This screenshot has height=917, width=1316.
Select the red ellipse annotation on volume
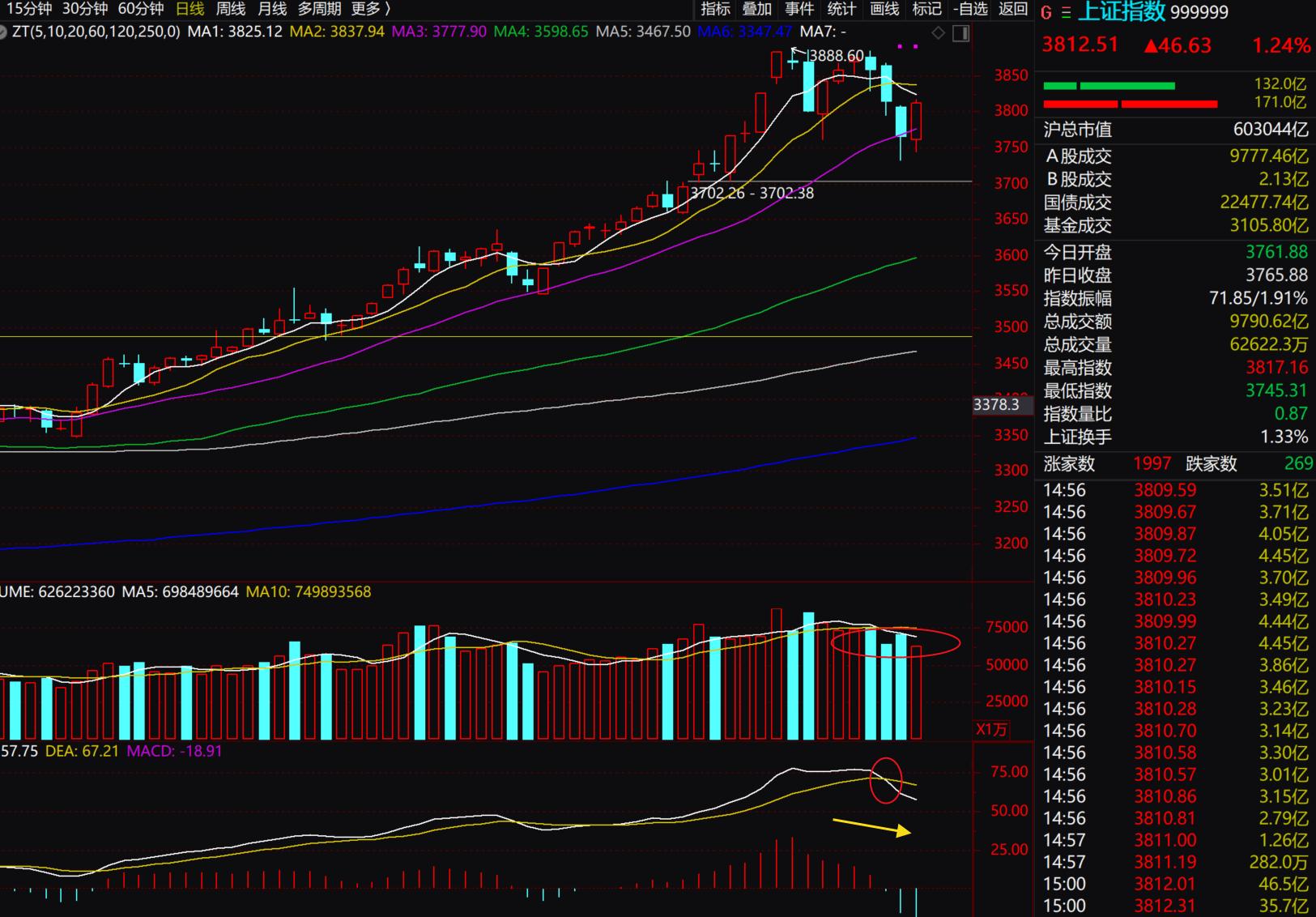pos(896,643)
